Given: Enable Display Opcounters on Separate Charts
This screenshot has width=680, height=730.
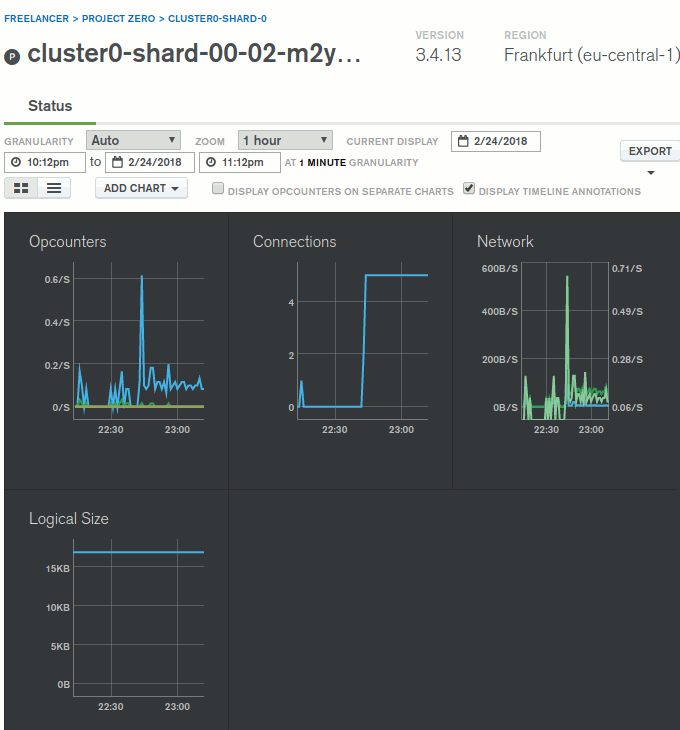Looking at the screenshot, I should click(x=218, y=189).
